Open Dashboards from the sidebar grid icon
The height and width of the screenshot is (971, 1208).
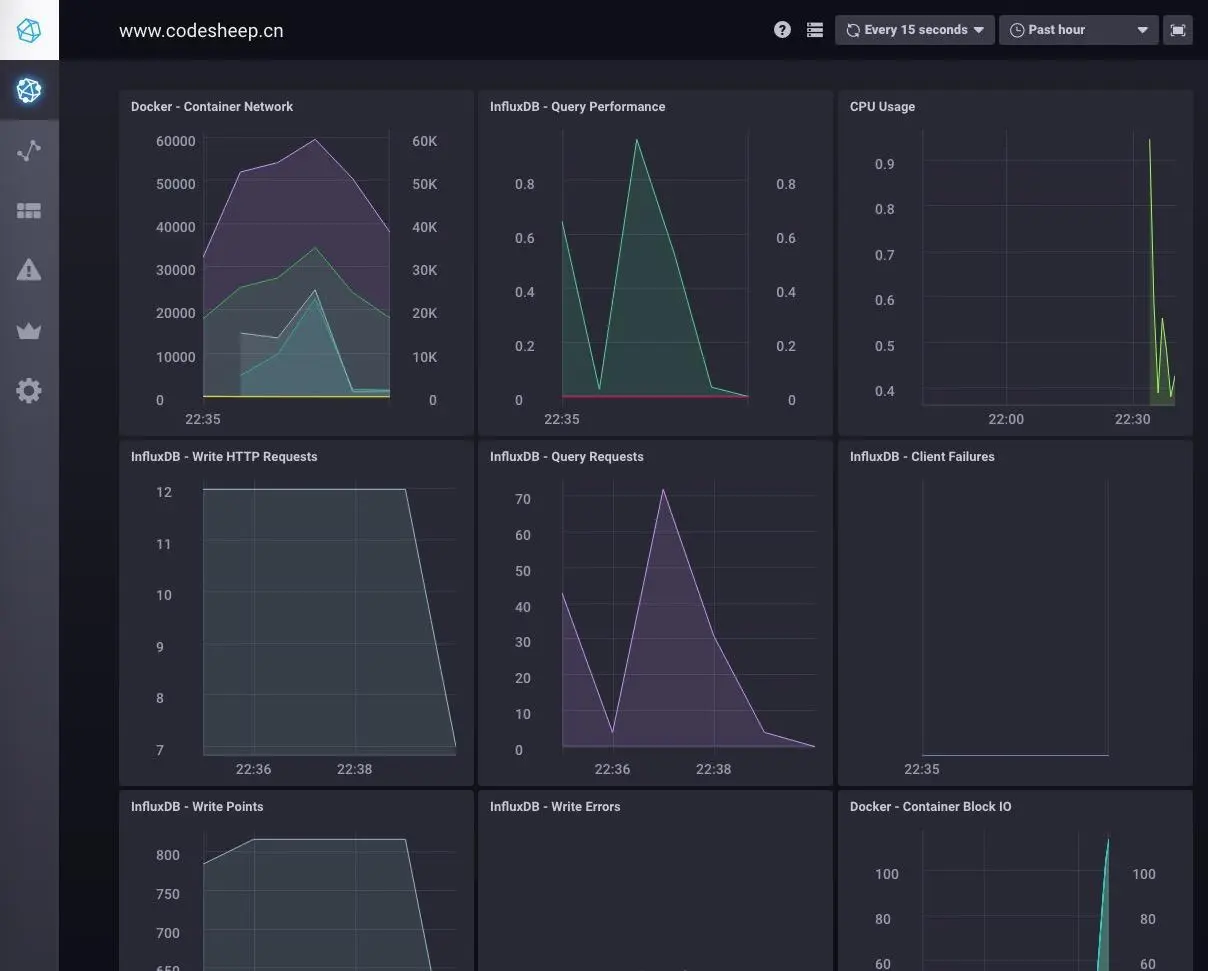click(x=29, y=211)
